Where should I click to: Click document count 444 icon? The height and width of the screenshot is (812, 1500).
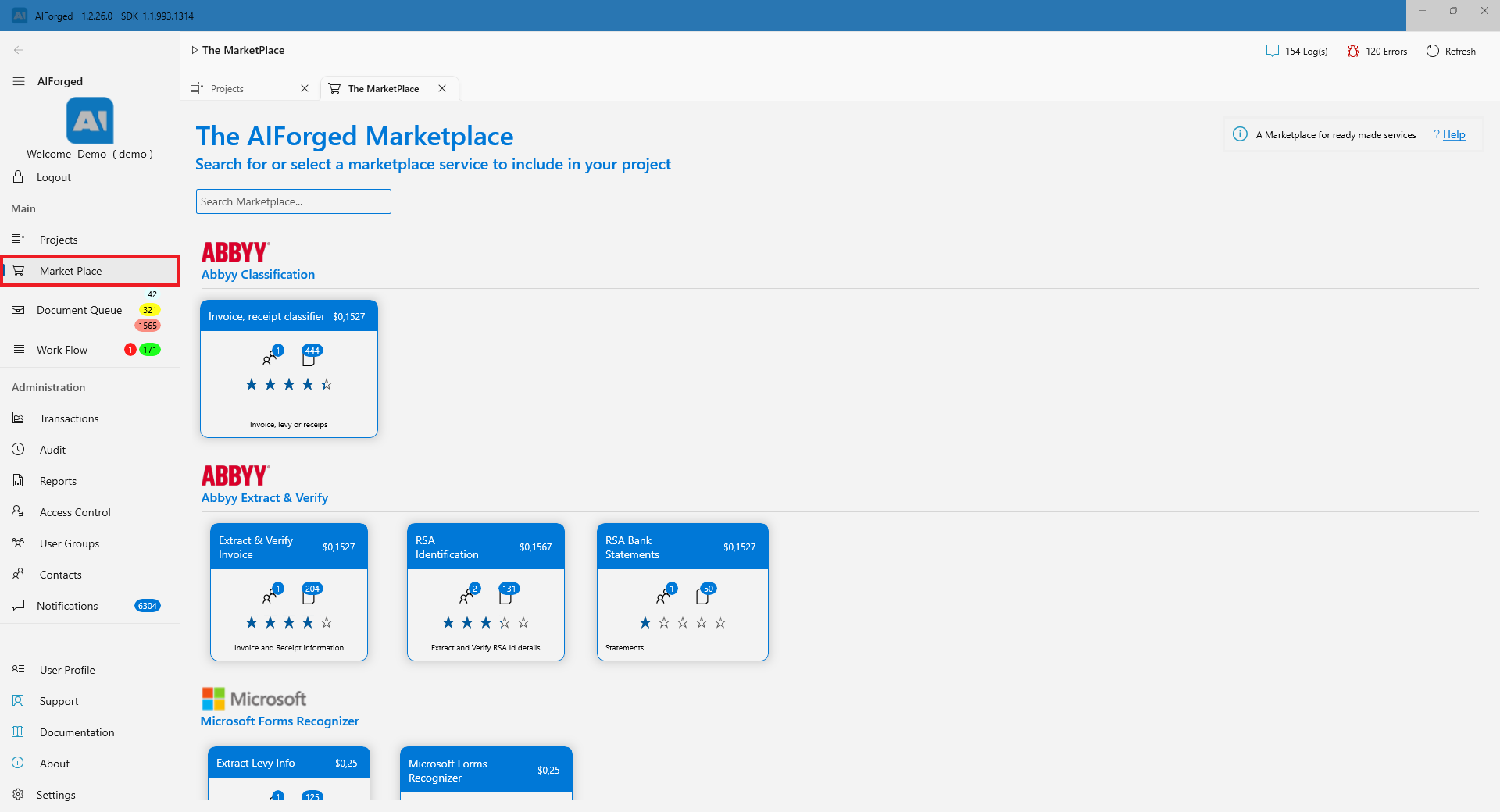pos(311,355)
